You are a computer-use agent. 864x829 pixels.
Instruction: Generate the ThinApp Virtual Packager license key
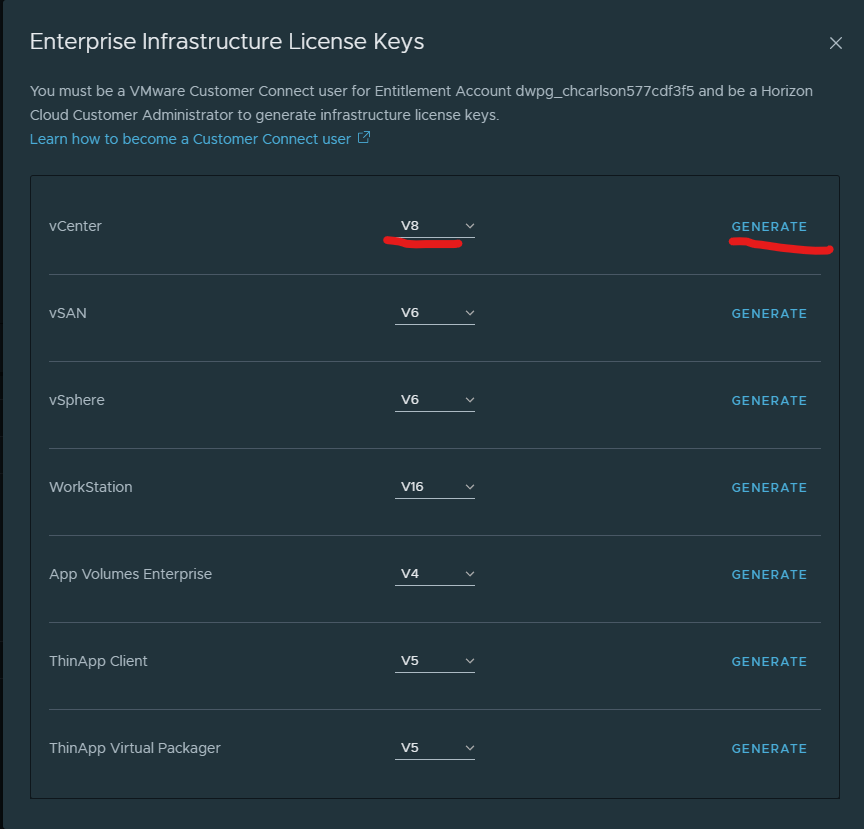769,749
